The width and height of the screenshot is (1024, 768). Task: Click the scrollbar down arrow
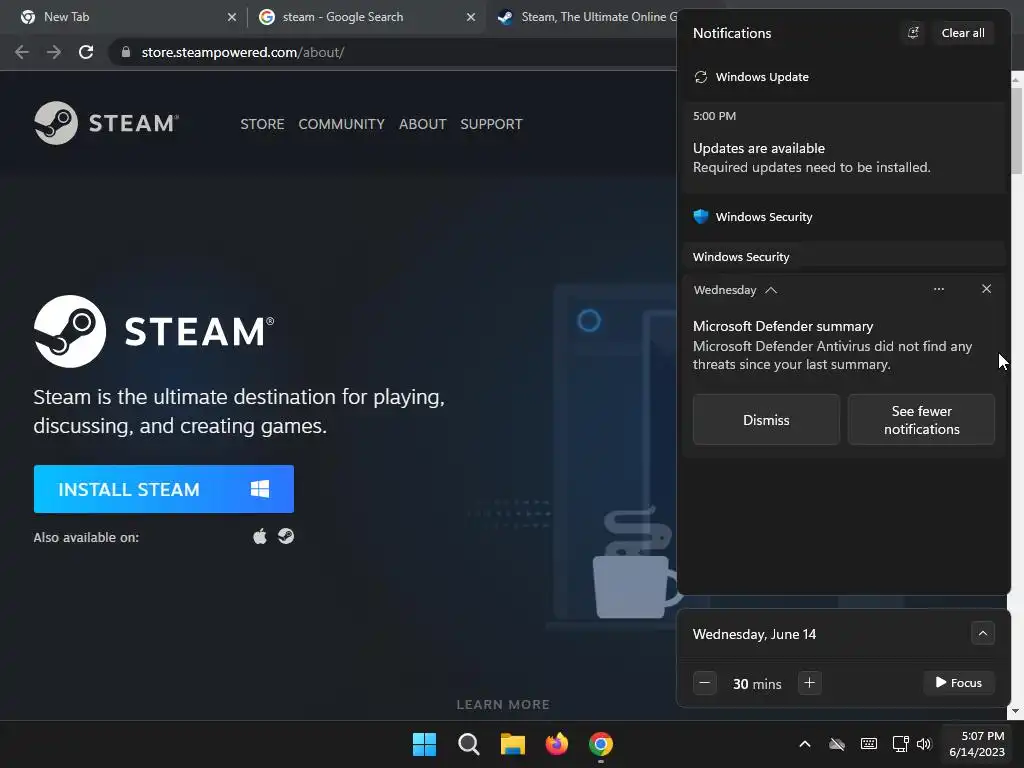coord(1016,711)
